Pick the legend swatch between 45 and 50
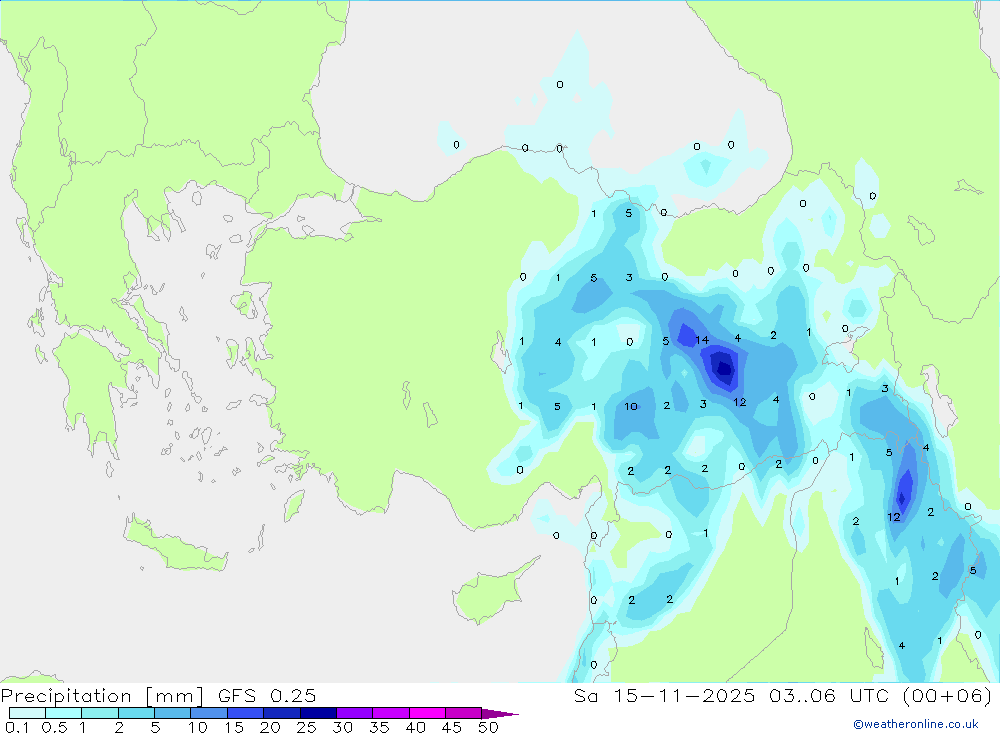This screenshot has height=733, width=1000. (463, 713)
